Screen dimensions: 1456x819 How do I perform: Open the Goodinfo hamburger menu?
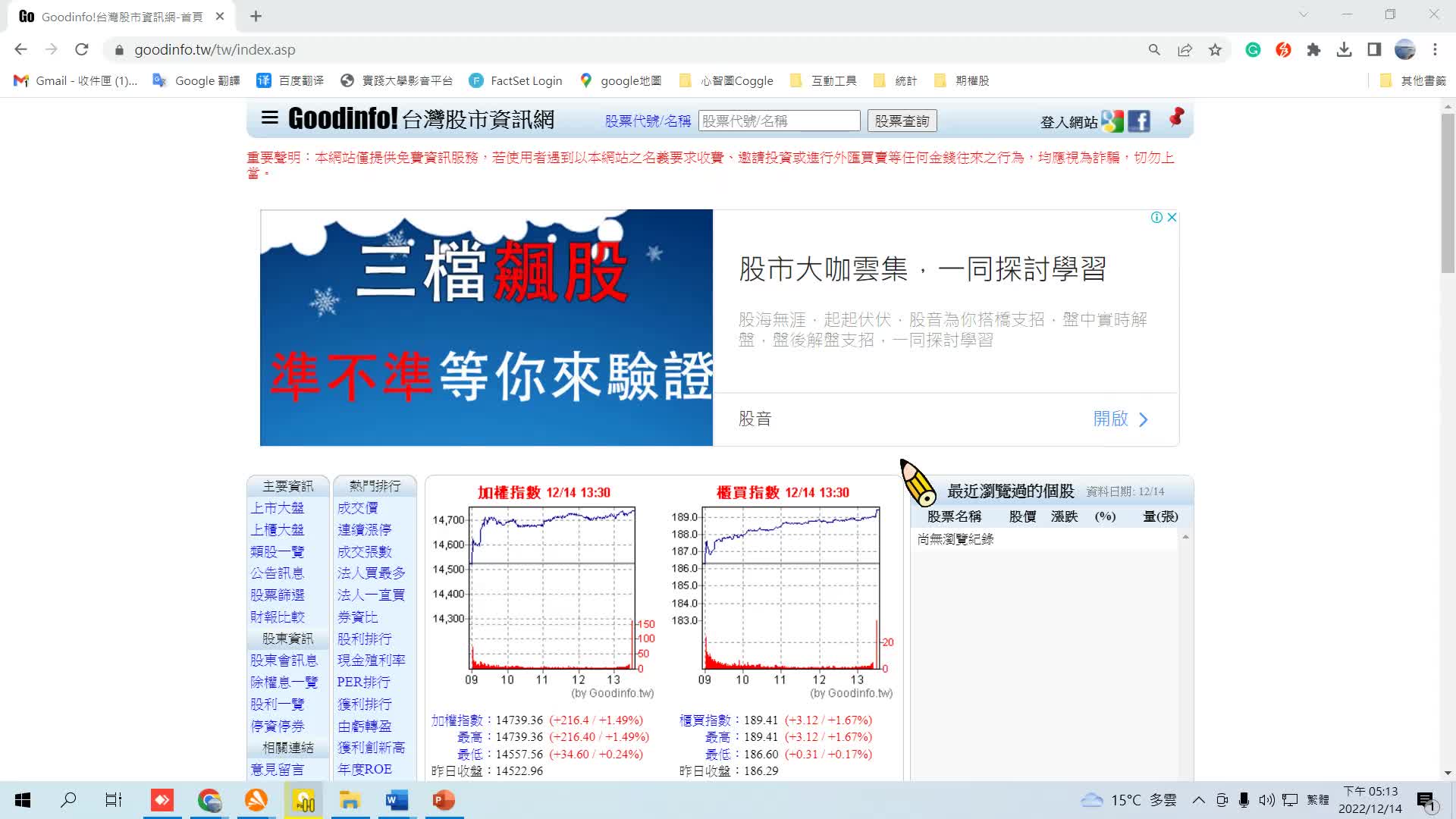point(269,118)
